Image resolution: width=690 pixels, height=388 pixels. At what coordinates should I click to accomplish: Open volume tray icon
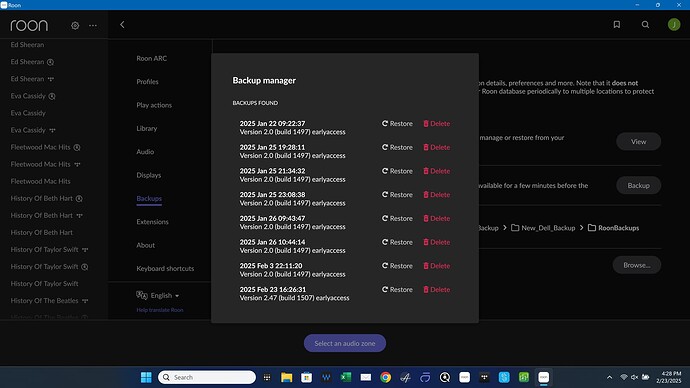point(635,377)
